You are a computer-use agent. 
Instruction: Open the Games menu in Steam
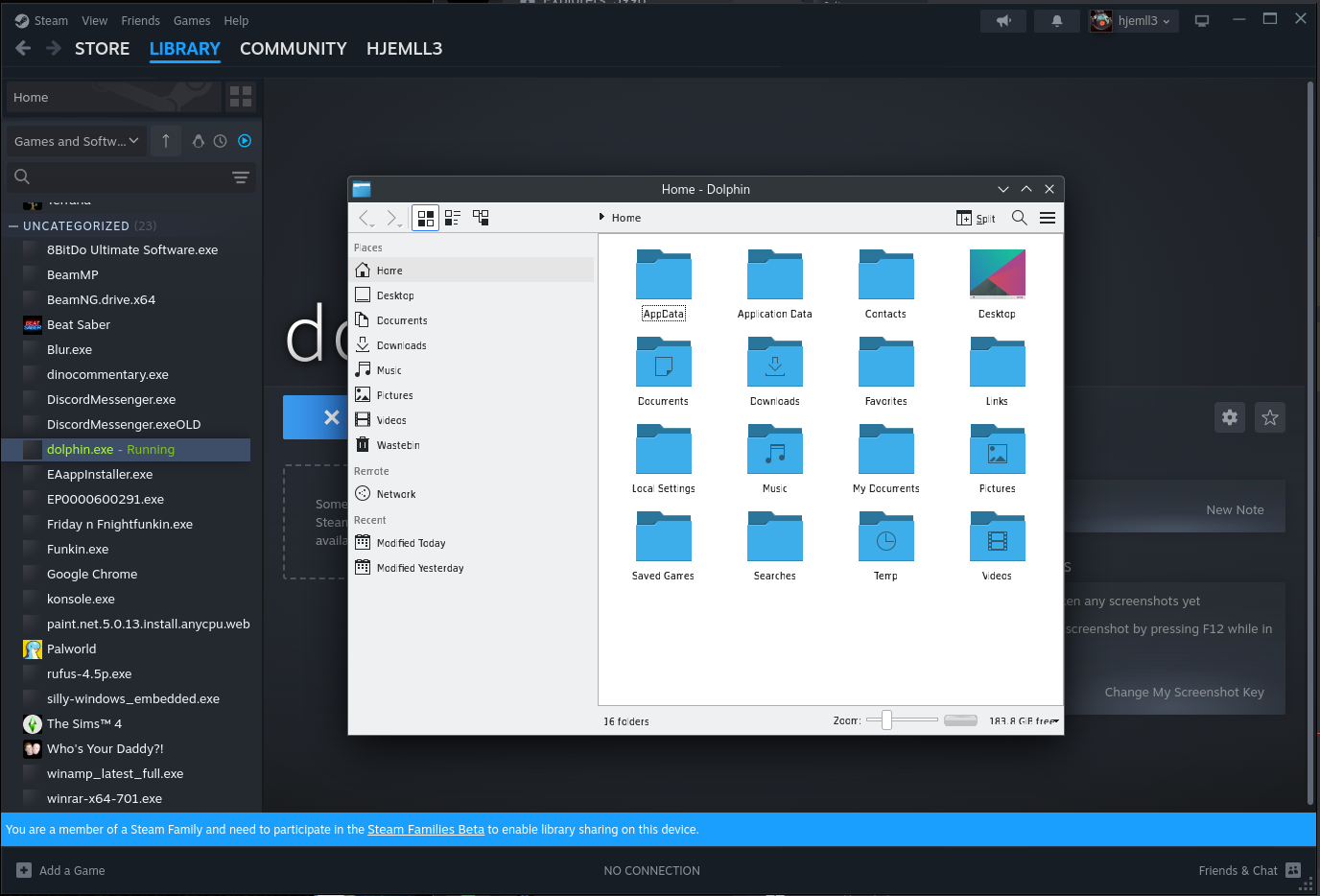coord(192,20)
